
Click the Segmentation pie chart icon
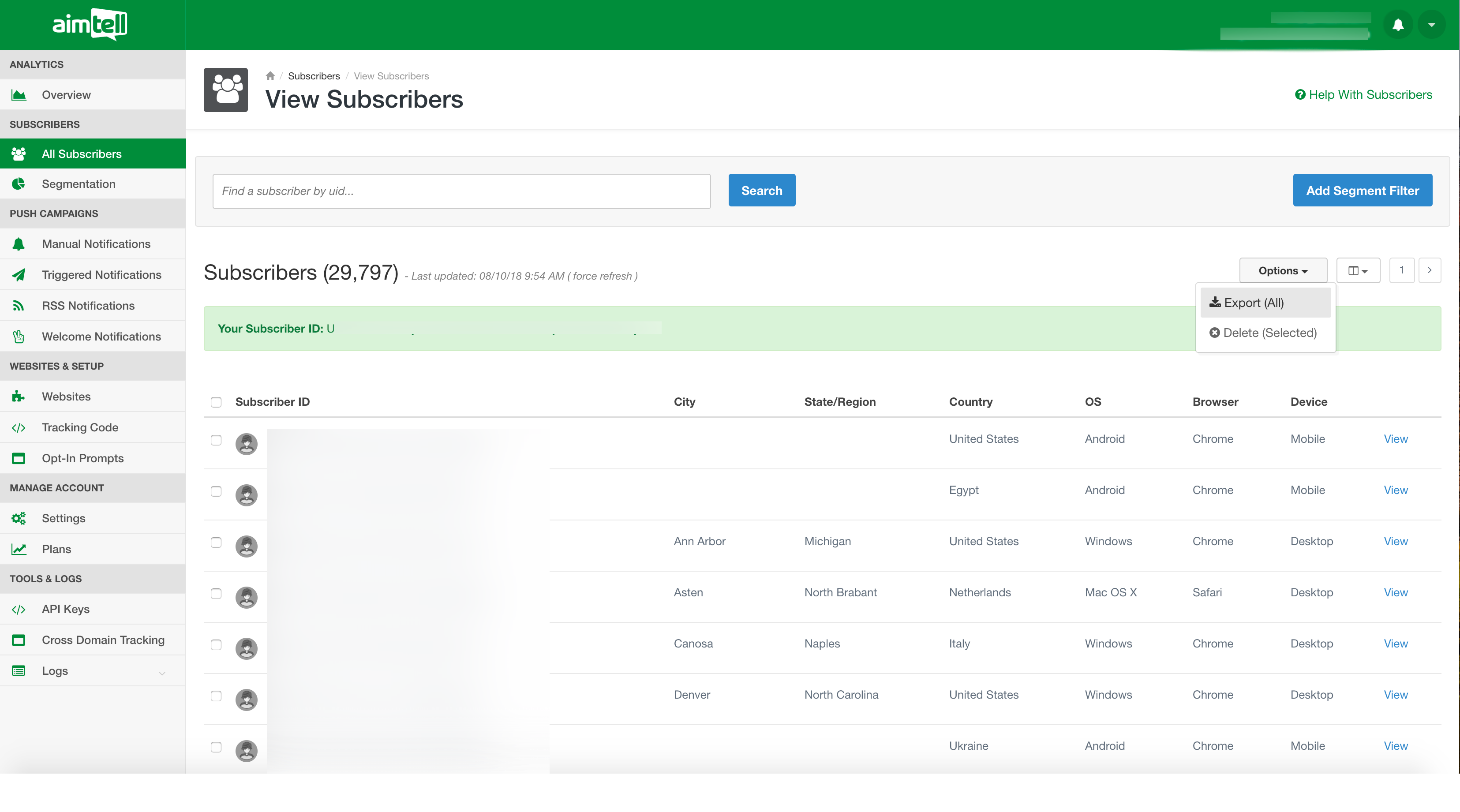tap(19, 183)
